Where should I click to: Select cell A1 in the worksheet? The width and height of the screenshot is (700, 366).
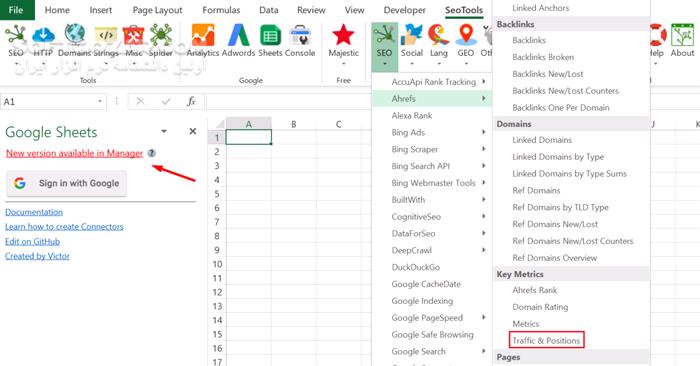[x=249, y=137]
